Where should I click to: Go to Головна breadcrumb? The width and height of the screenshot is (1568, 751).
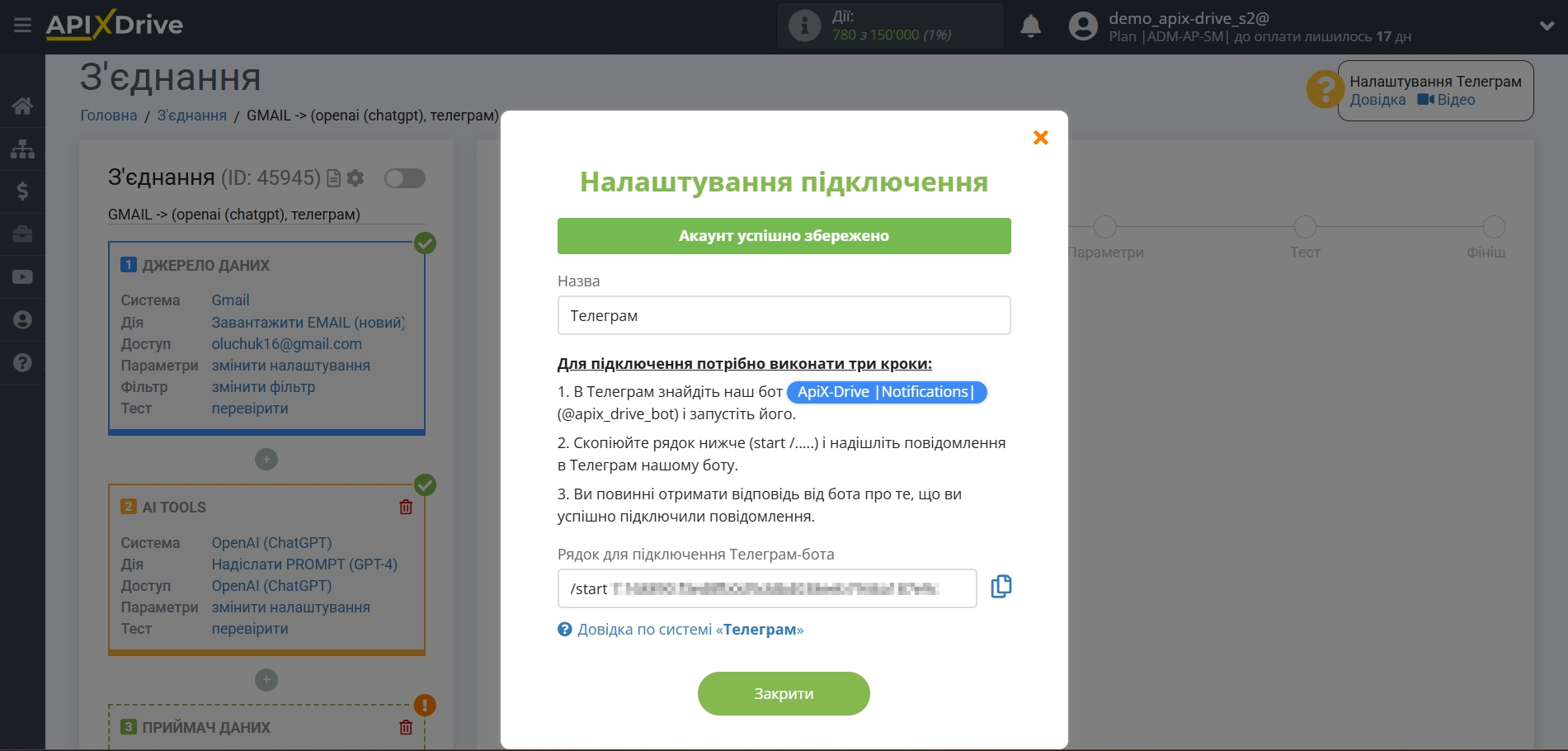(x=109, y=116)
